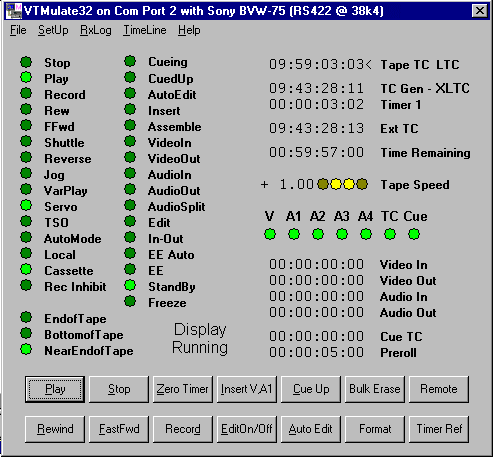Image resolution: width=493 pixels, height=457 pixels.
Task: Click the lit Servo status LED
Action: (x=26, y=205)
